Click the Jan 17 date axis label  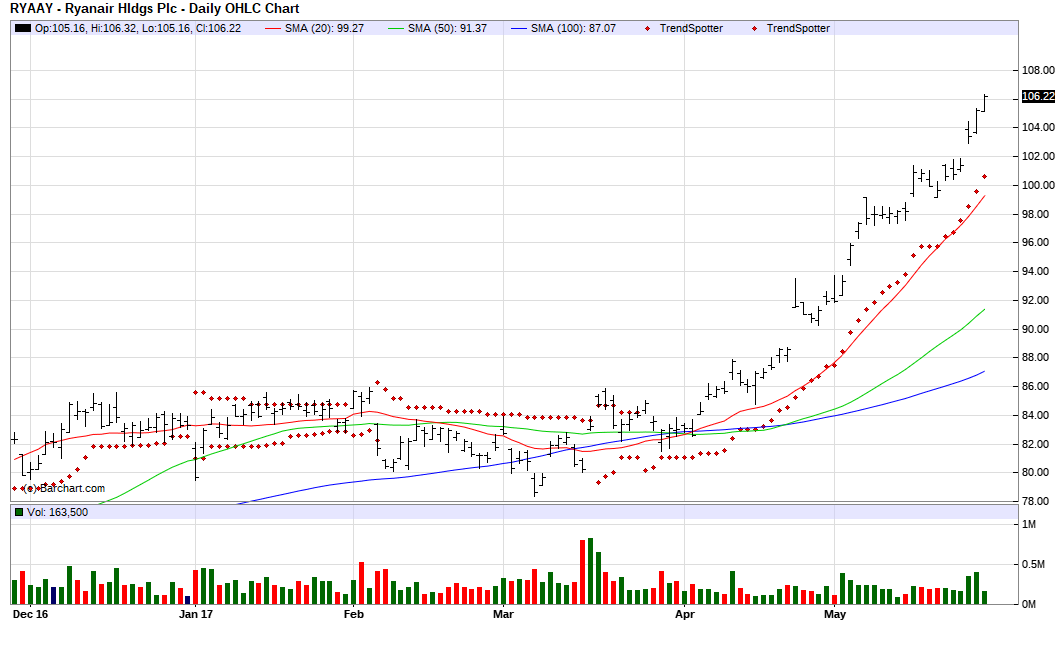click(196, 615)
